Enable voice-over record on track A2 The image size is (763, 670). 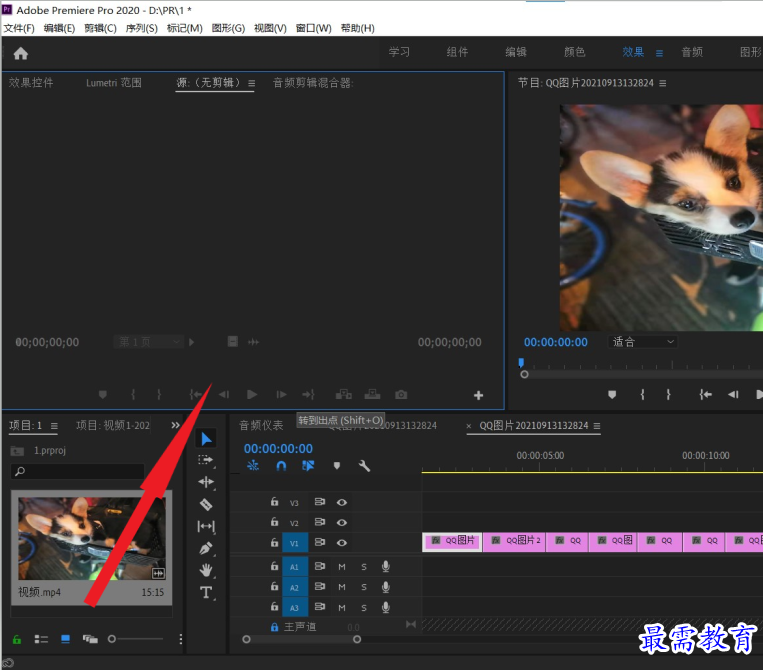coord(385,587)
